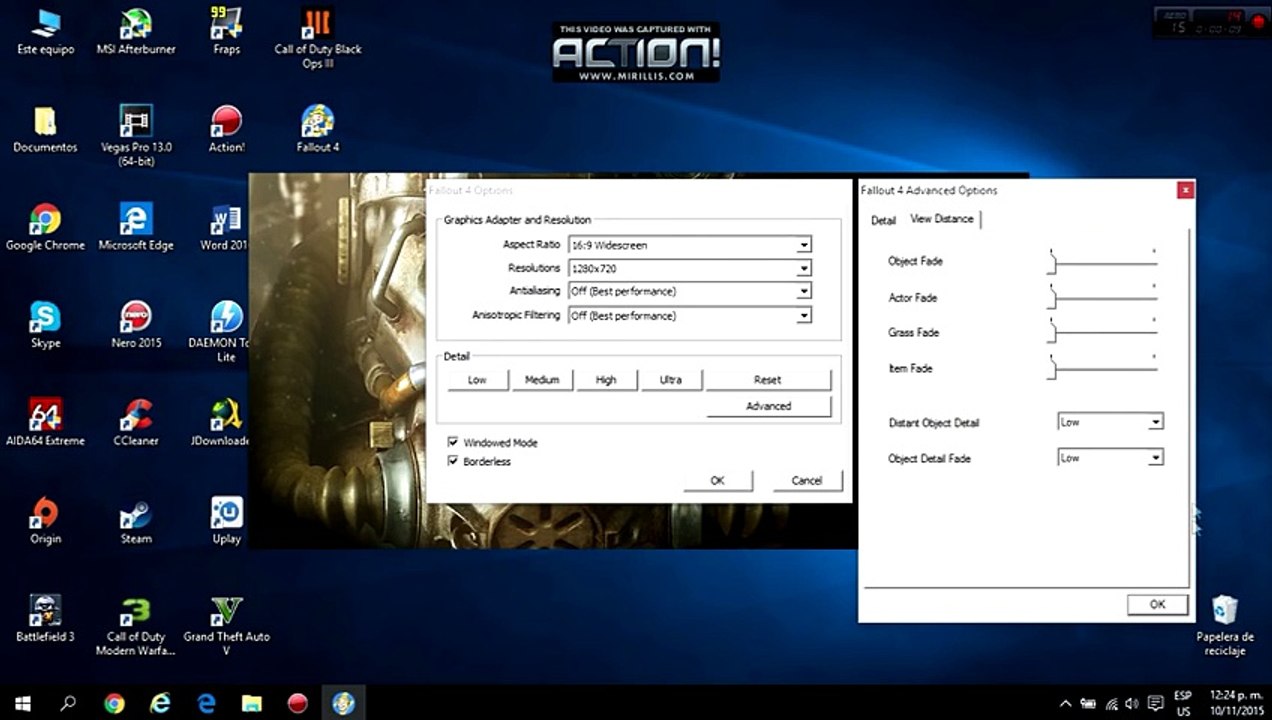Screen dimensions: 1272x720
Task: Click the ESP US language indicator
Action: (x=1183, y=703)
